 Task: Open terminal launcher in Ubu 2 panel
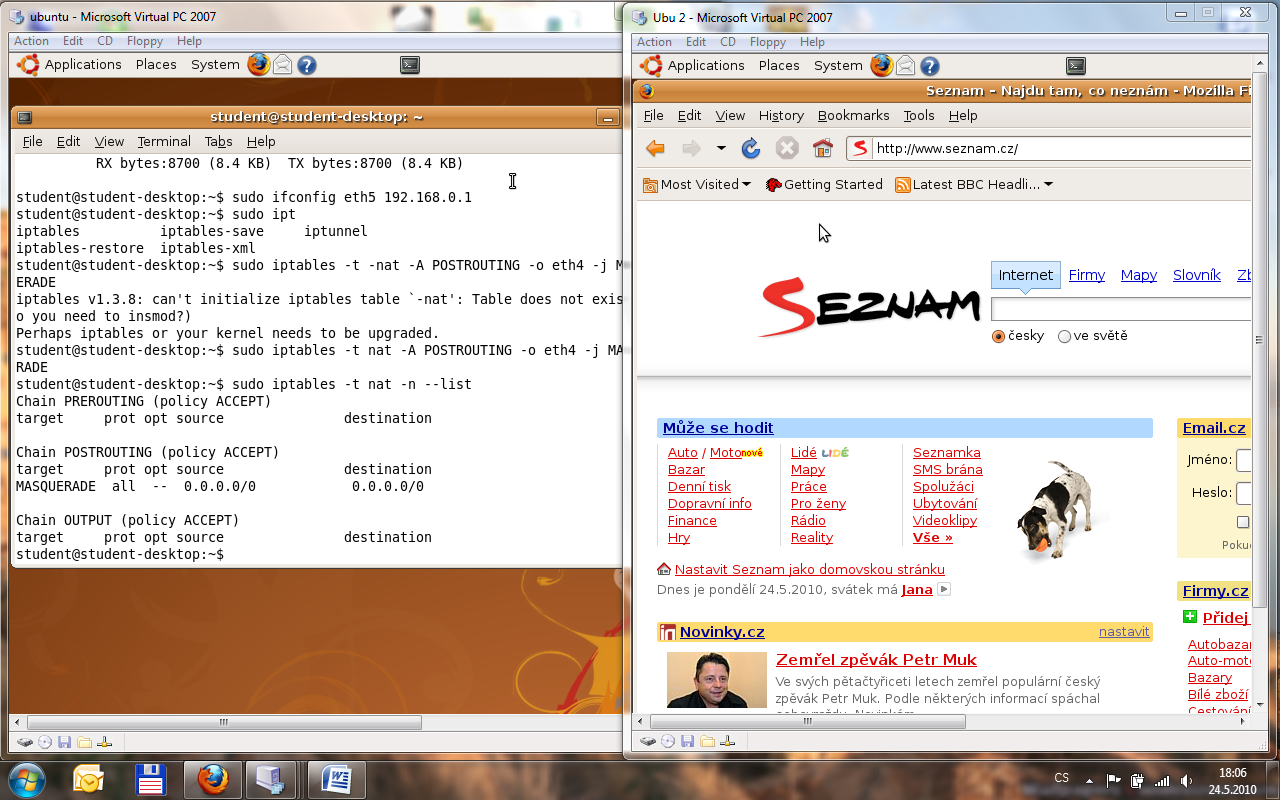[1076, 66]
